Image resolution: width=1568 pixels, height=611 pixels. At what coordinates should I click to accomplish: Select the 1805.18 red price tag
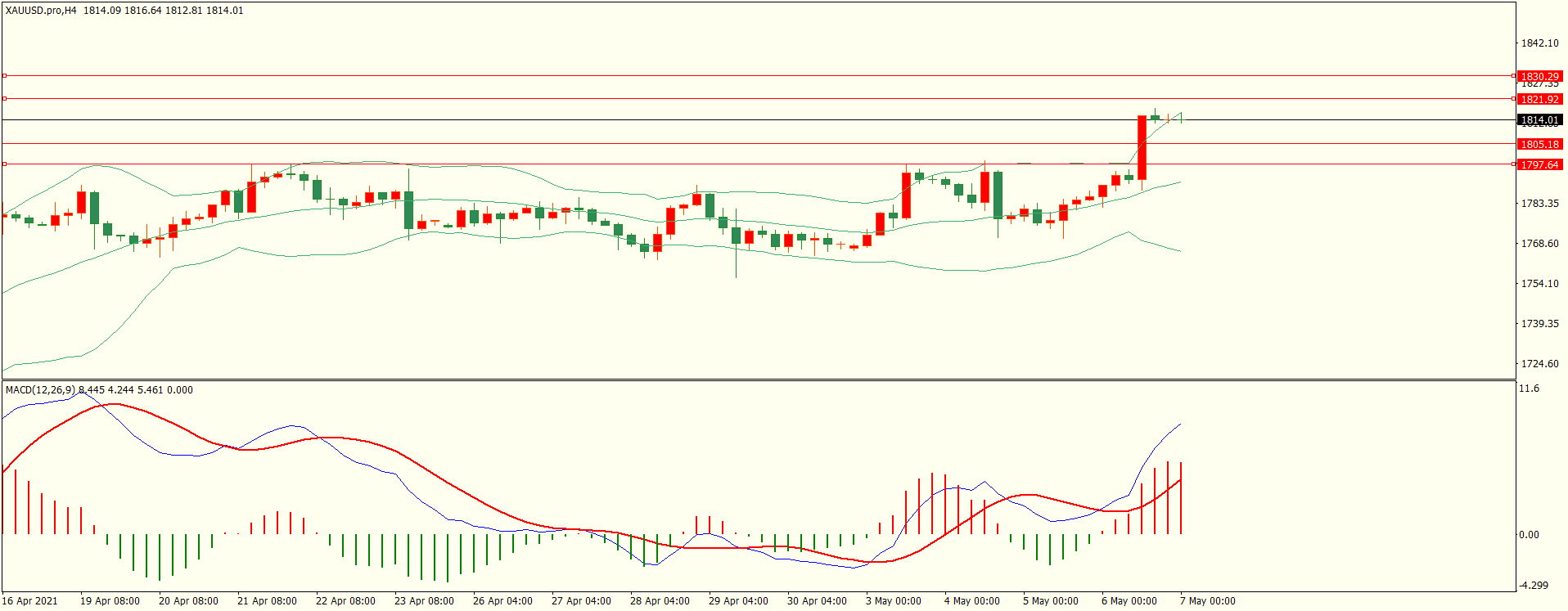click(1539, 144)
